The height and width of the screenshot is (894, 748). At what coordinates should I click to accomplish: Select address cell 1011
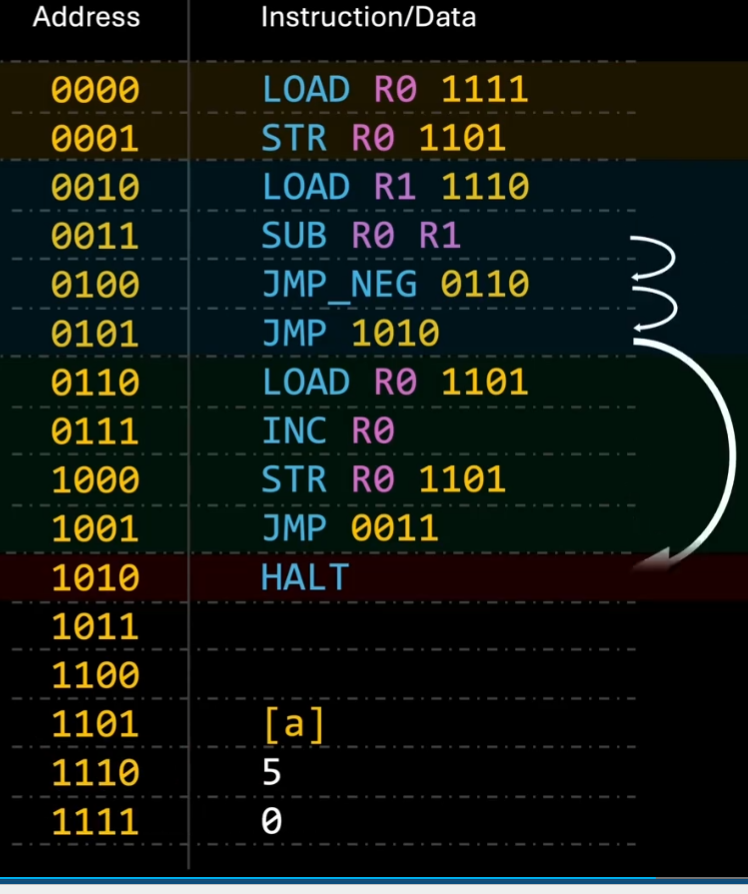(95, 627)
